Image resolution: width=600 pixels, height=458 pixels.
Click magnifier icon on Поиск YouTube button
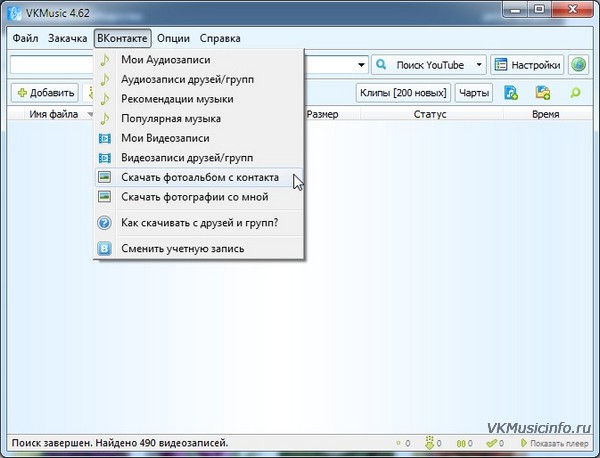tap(381, 64)
